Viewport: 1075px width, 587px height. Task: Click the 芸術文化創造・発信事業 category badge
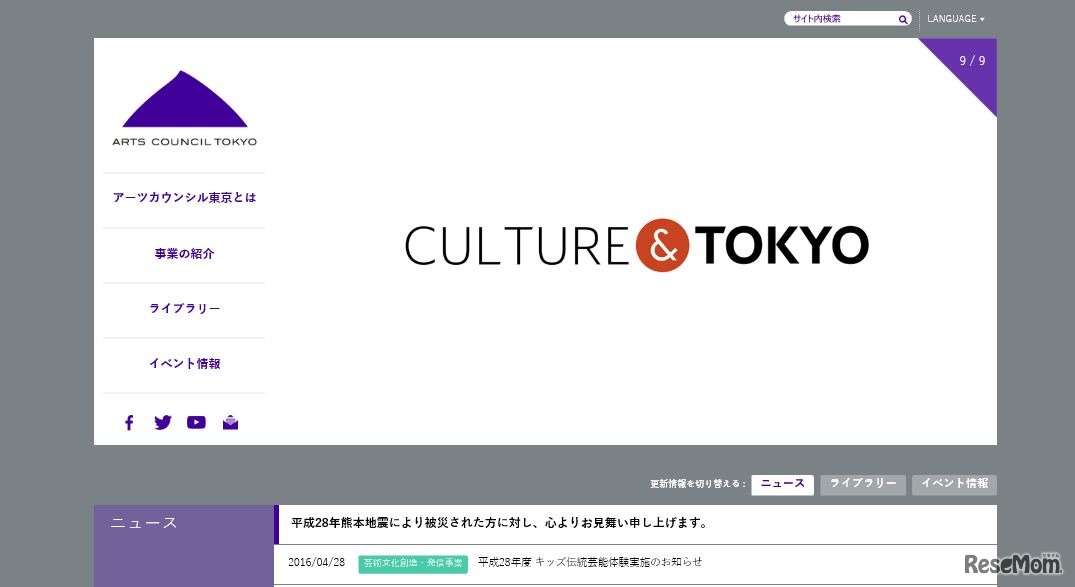(x=412, y=563)
